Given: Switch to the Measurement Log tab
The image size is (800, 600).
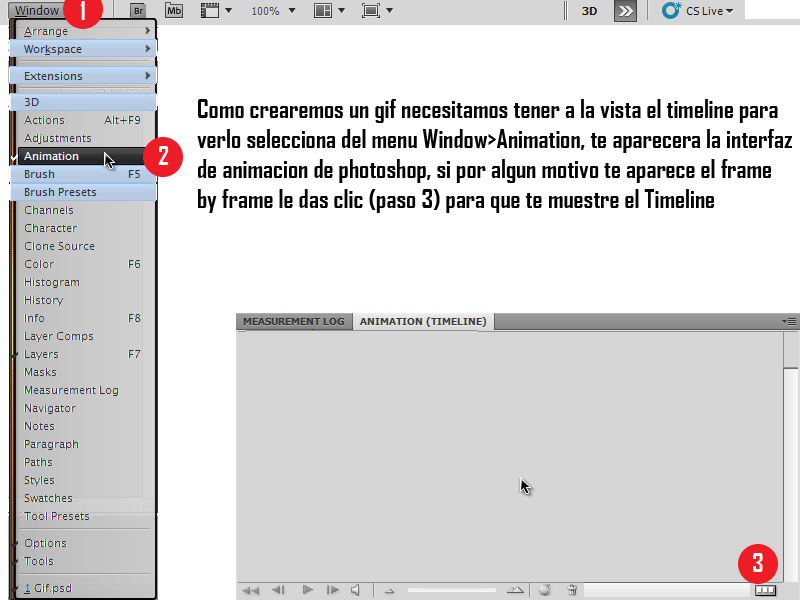Looking at the screenshot, I should click(294, 321).
